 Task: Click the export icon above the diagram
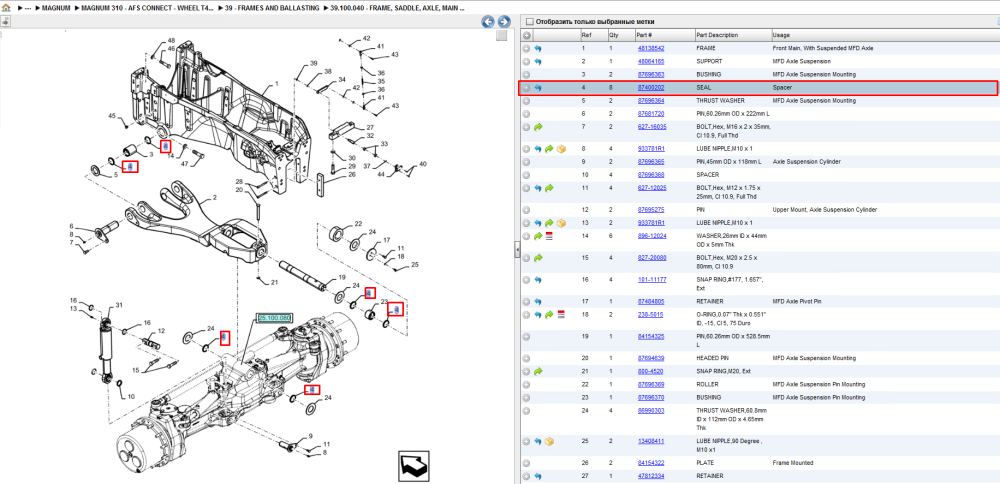tap(4, 21)
